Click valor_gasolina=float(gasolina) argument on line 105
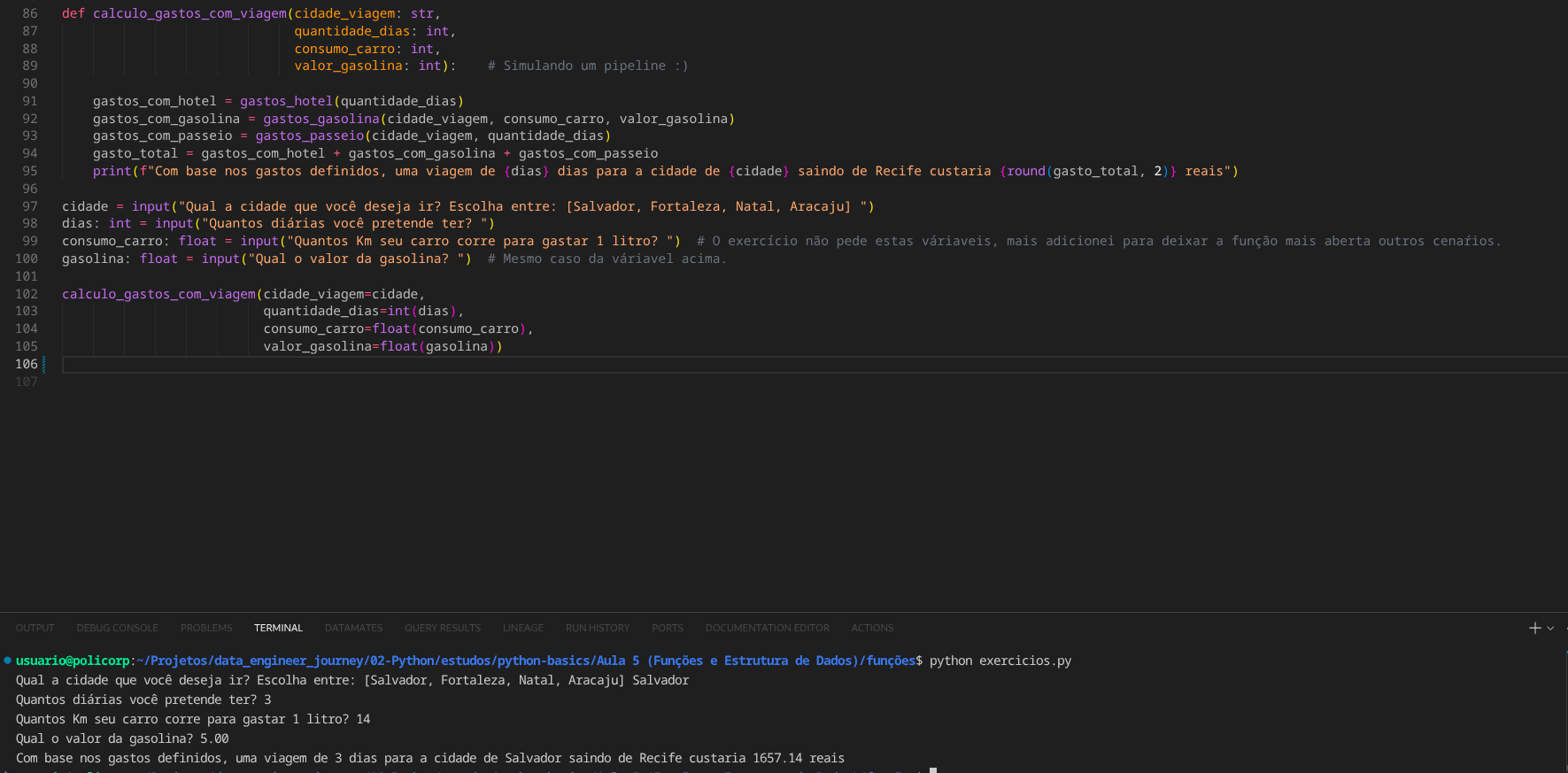The height and width of the screenshot is (773, 1568). 379,346
